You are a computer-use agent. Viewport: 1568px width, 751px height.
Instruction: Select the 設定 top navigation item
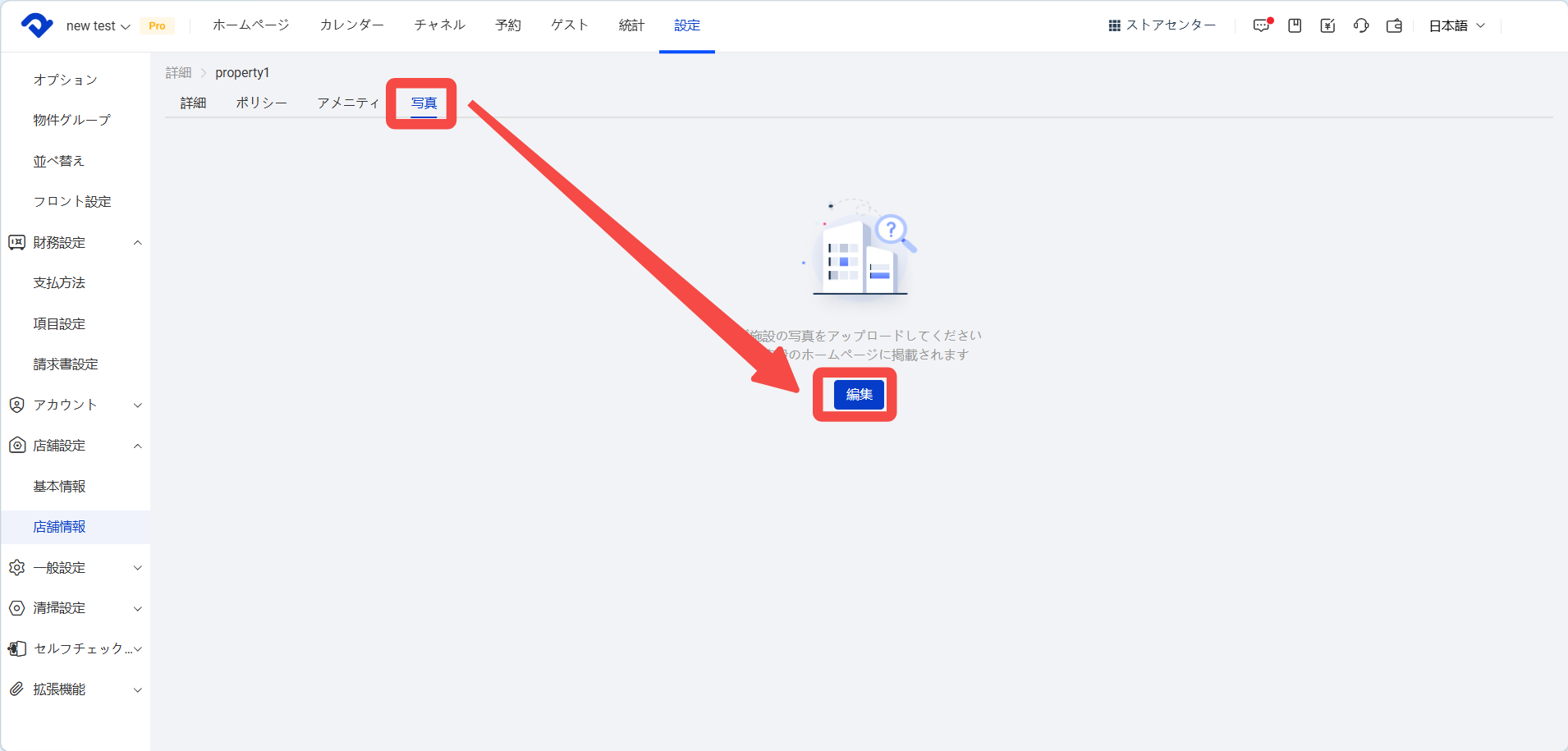(x=687, y=25)
